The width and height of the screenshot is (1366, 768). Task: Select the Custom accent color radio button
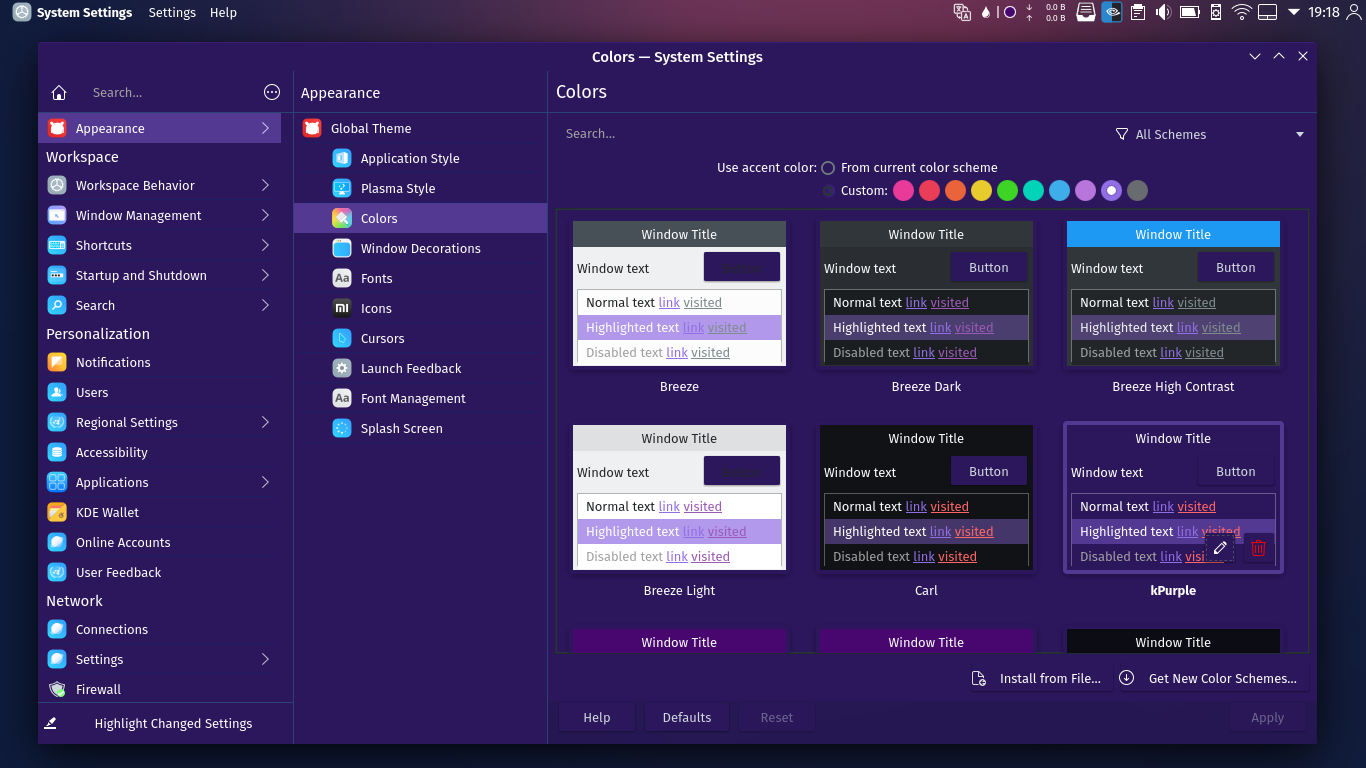pyautogui.click(x=828, y=190)
